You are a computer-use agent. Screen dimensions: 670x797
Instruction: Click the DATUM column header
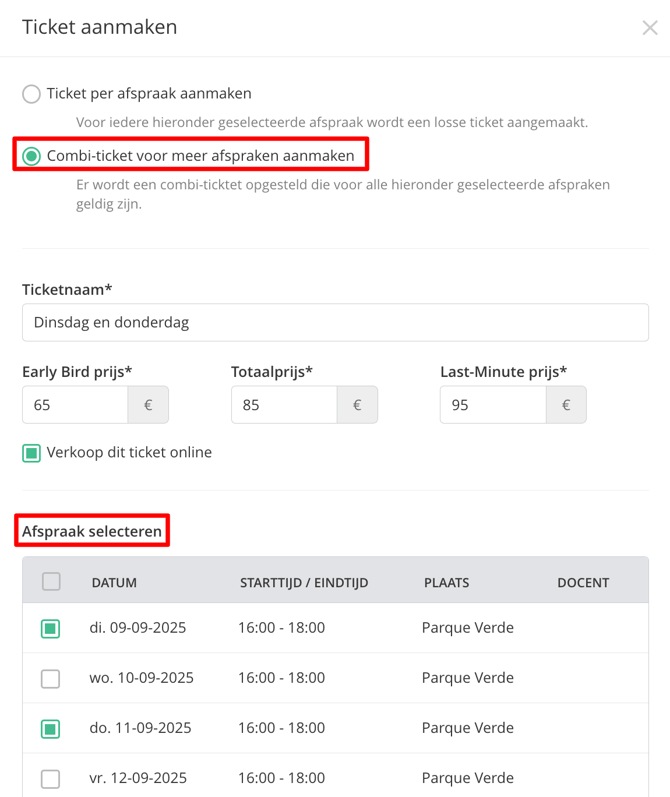[x=114, y=583]
